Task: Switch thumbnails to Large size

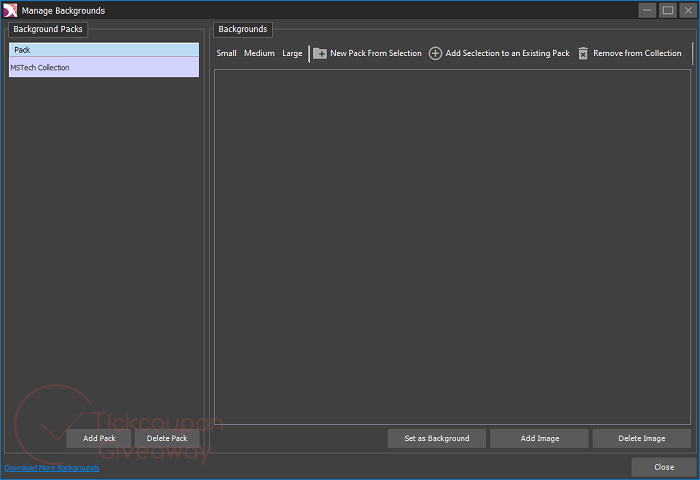Action: (x=292, y=53)
